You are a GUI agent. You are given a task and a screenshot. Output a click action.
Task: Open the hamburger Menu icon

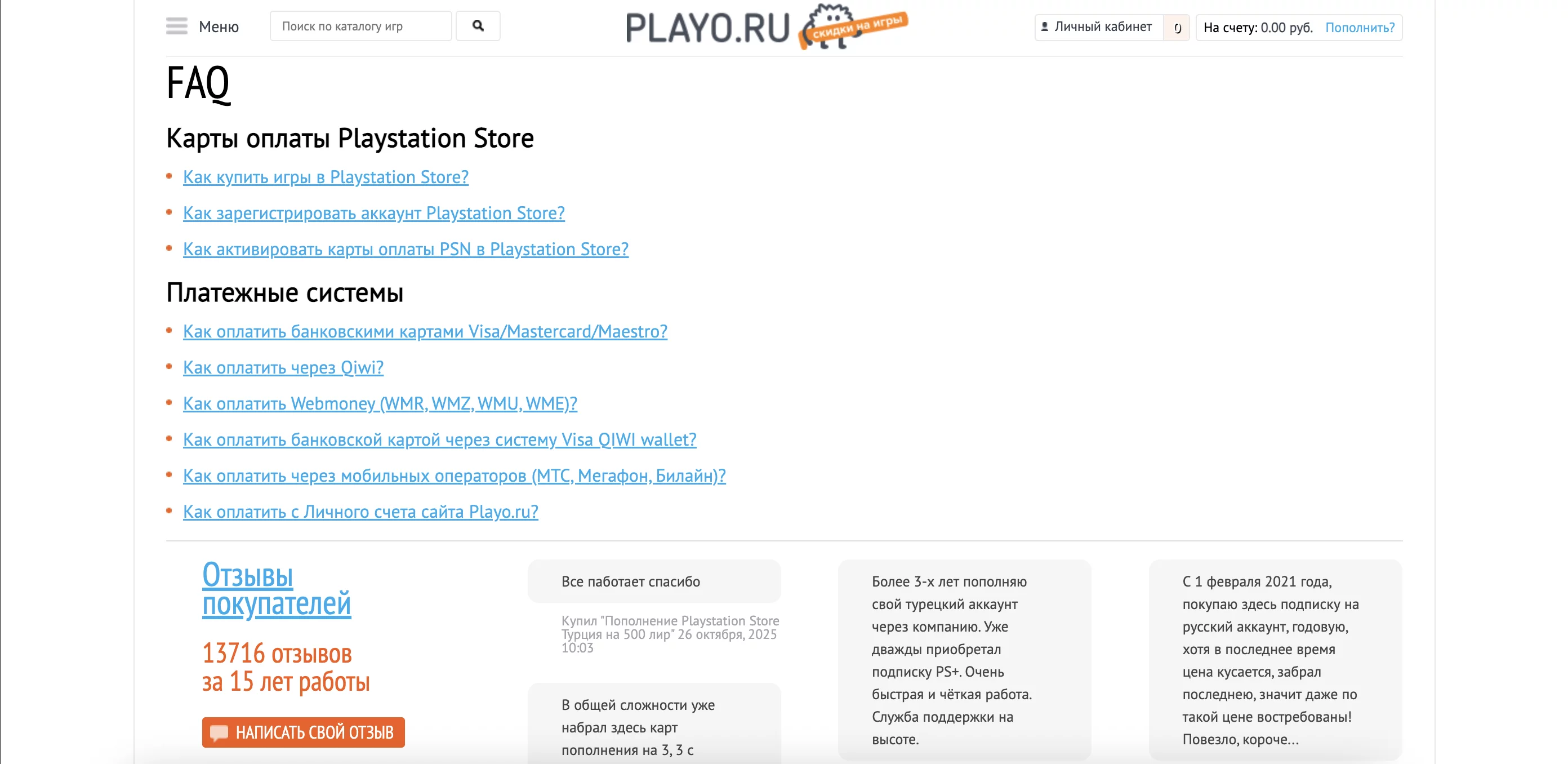point(176,26)
